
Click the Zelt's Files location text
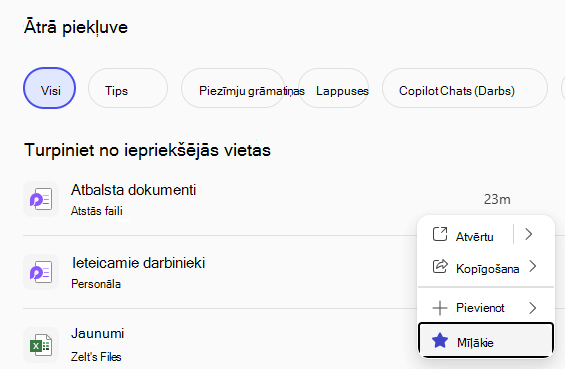pos(96,357)
